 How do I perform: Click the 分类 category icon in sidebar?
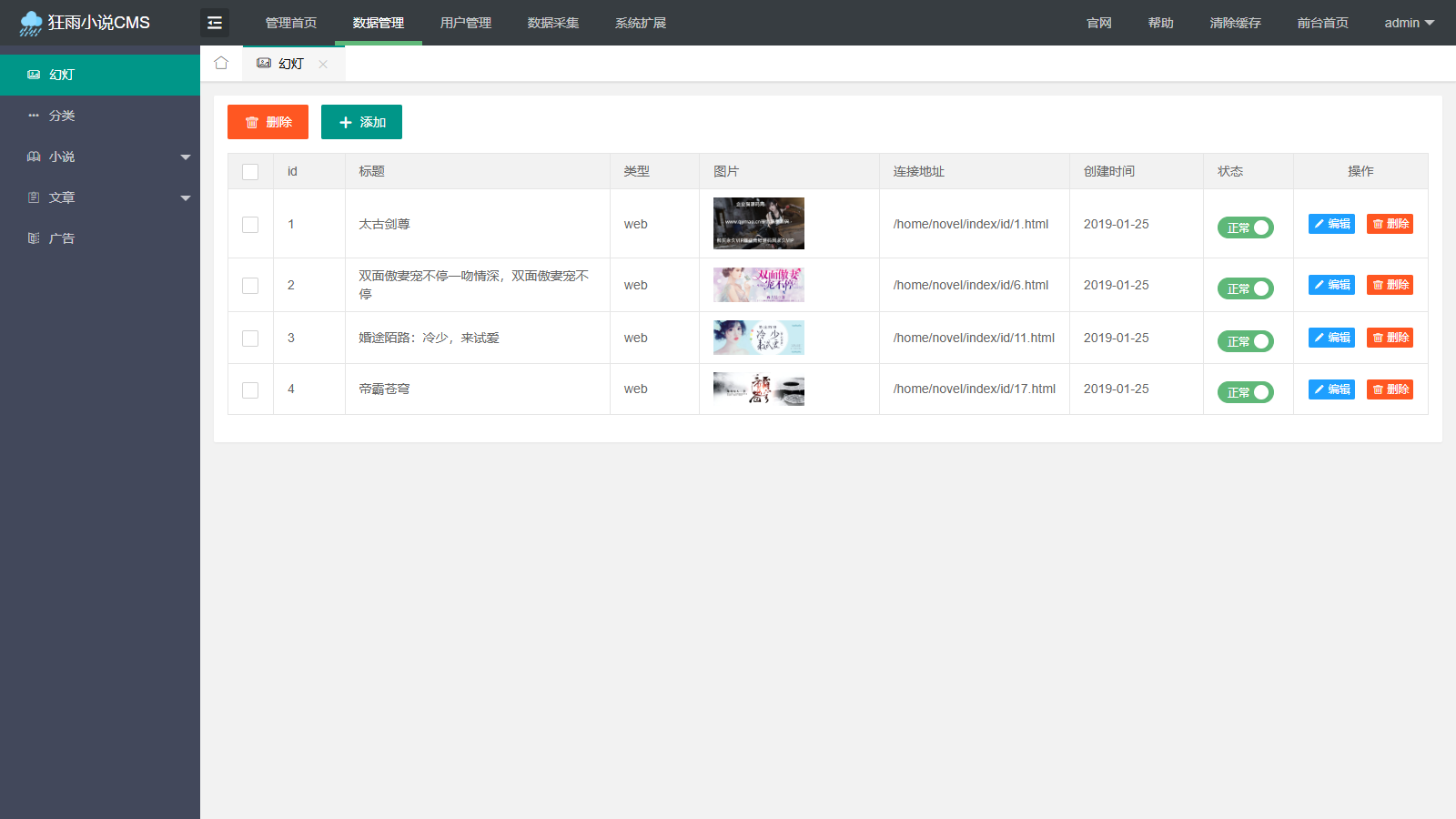[34, 115]
